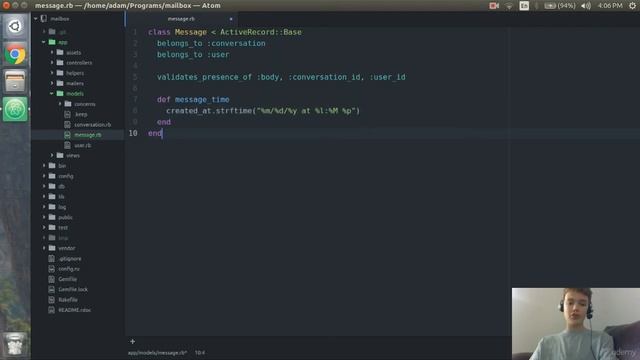Show battery status at 94%
Viewport: 640px width, 360px height.
(560, 6)
